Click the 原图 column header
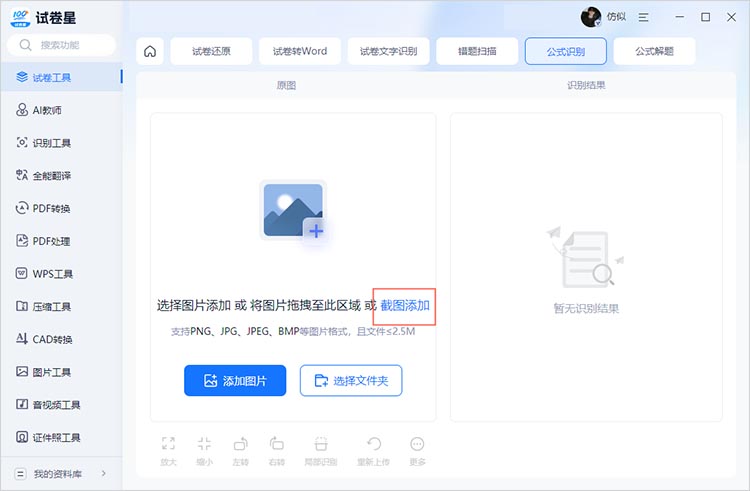The height and width of the screenshot is (491, 750). [x=286, y=86]
